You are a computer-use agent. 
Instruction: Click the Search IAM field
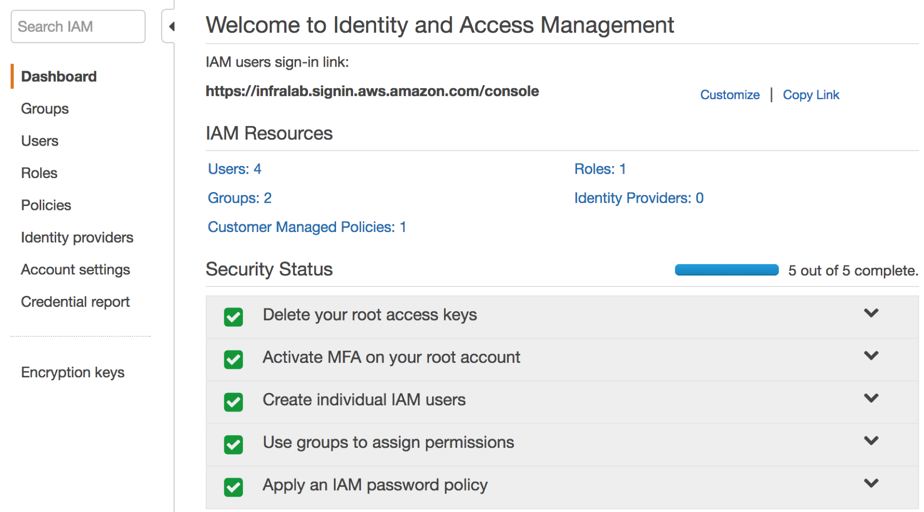(x=78, y=27)
